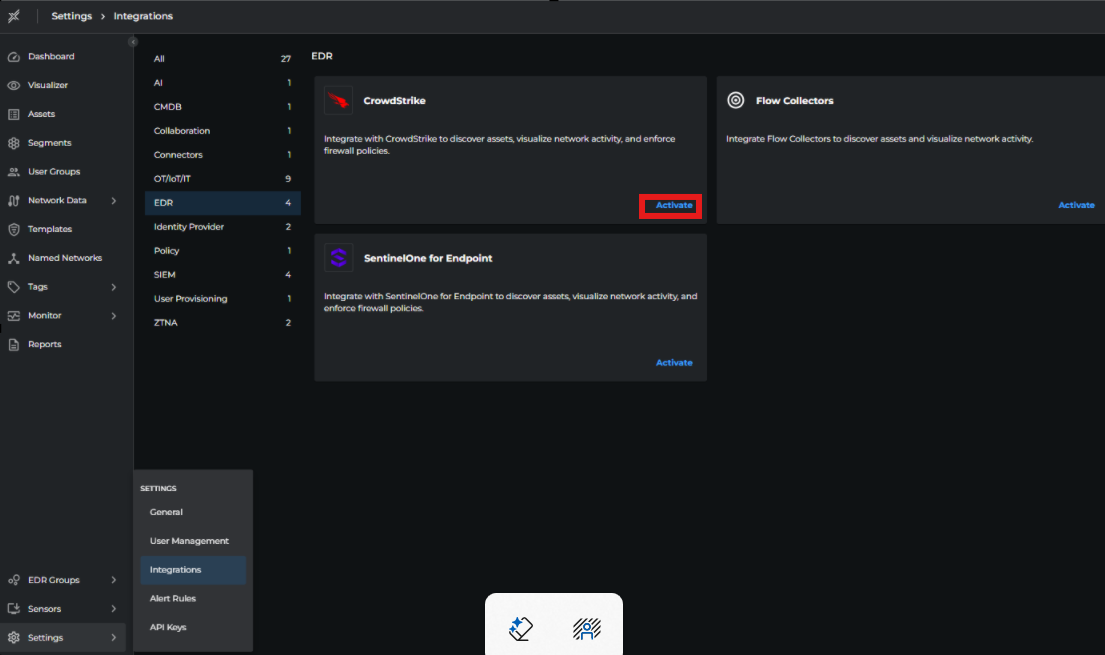
Task: Activate the SentinelOne for Endpoint integration
Action: (673, 363)
